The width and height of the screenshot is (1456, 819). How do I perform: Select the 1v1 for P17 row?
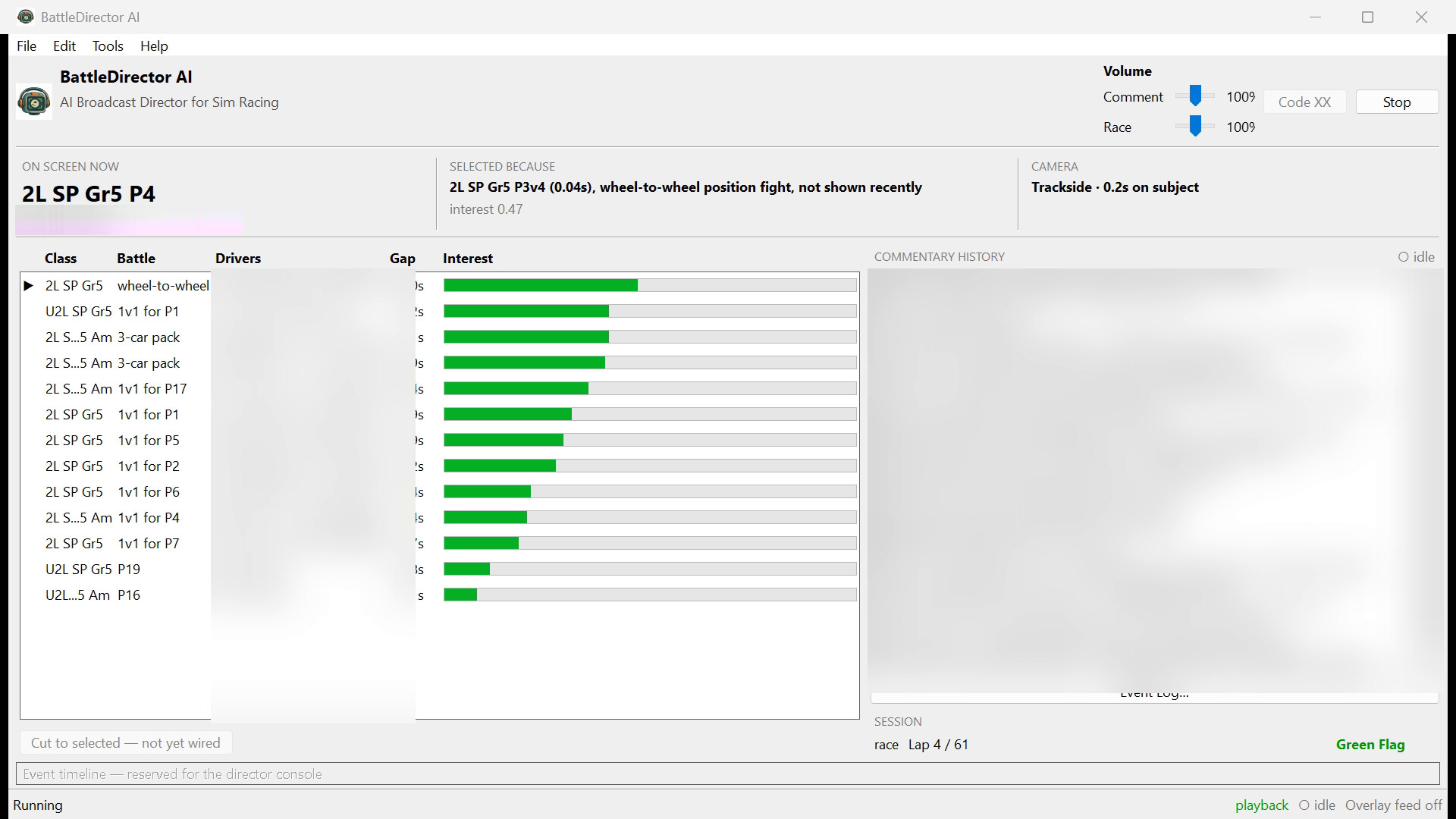coord(440,389)
